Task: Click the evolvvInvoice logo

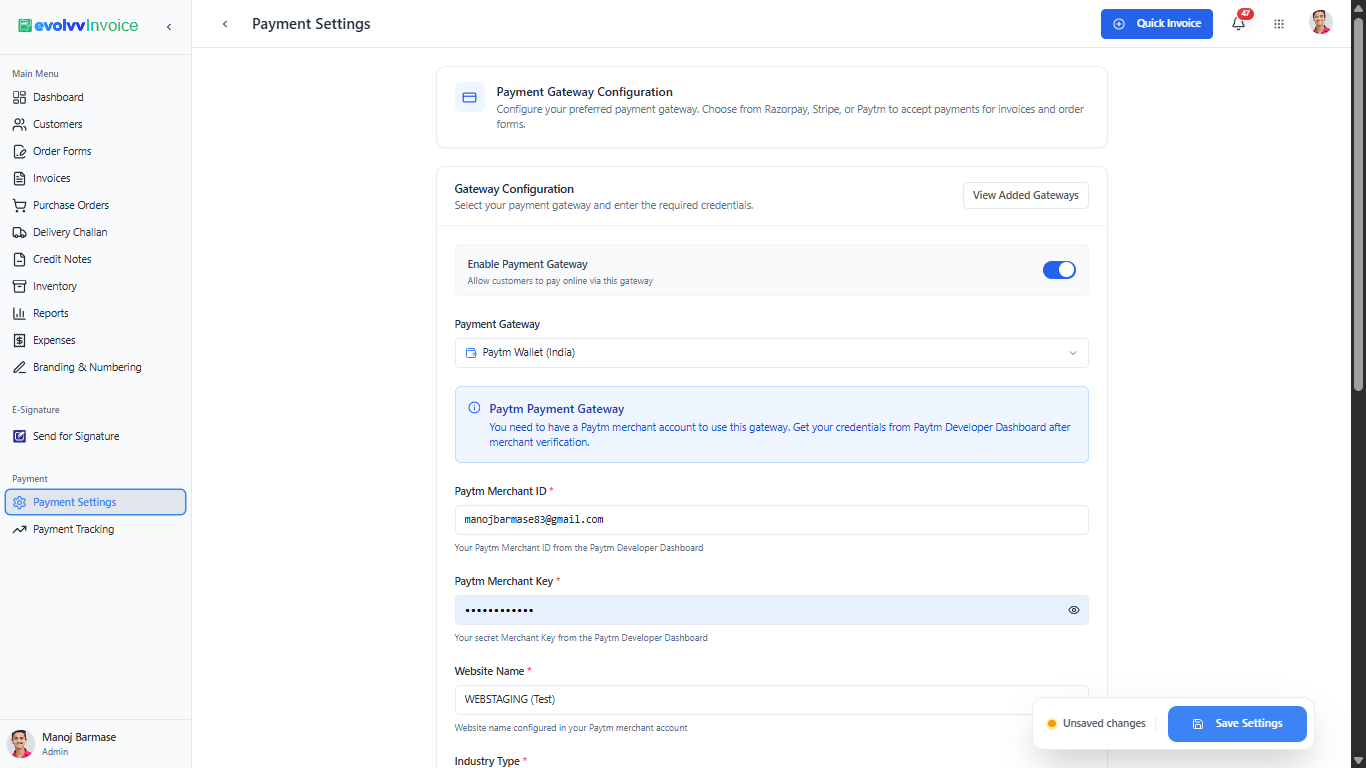Action: tap(78, 25)
